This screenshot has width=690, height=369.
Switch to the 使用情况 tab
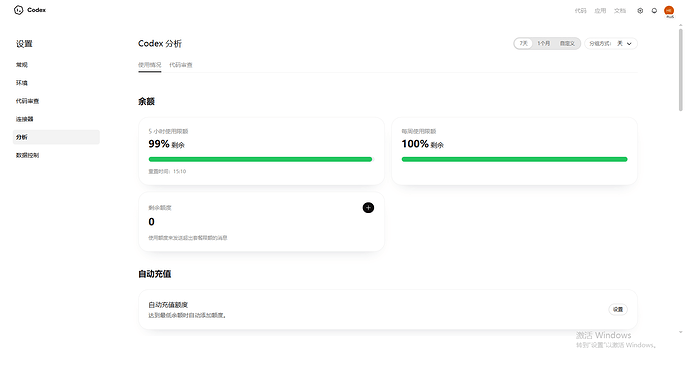point(150,65)
